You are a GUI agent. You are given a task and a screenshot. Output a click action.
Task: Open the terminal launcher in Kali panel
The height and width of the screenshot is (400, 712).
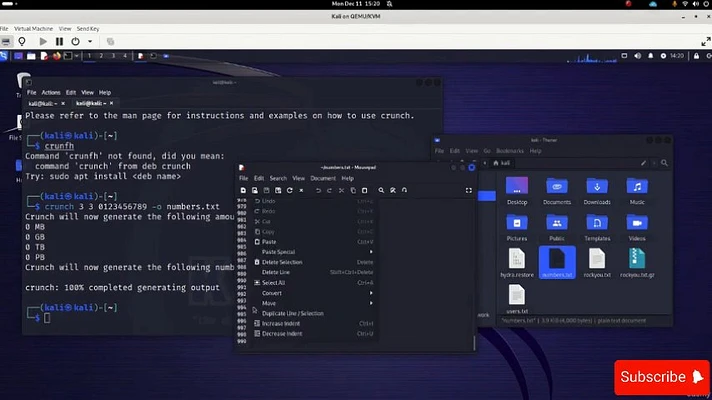(x=68, y=56)
